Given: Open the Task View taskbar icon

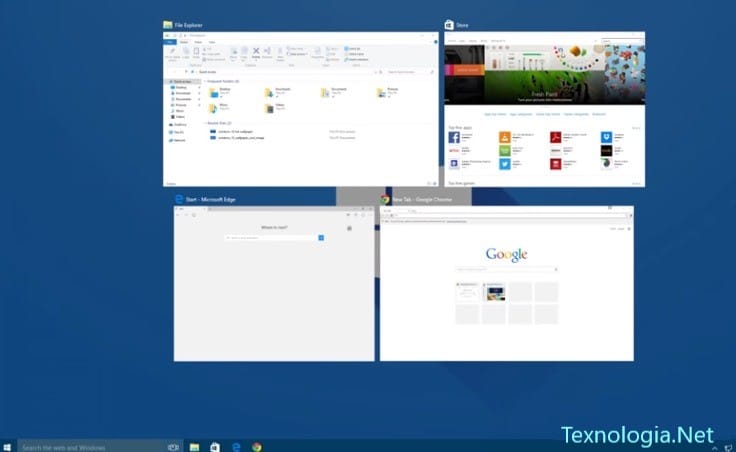Looking at the screenshot, I should (173, 446).
